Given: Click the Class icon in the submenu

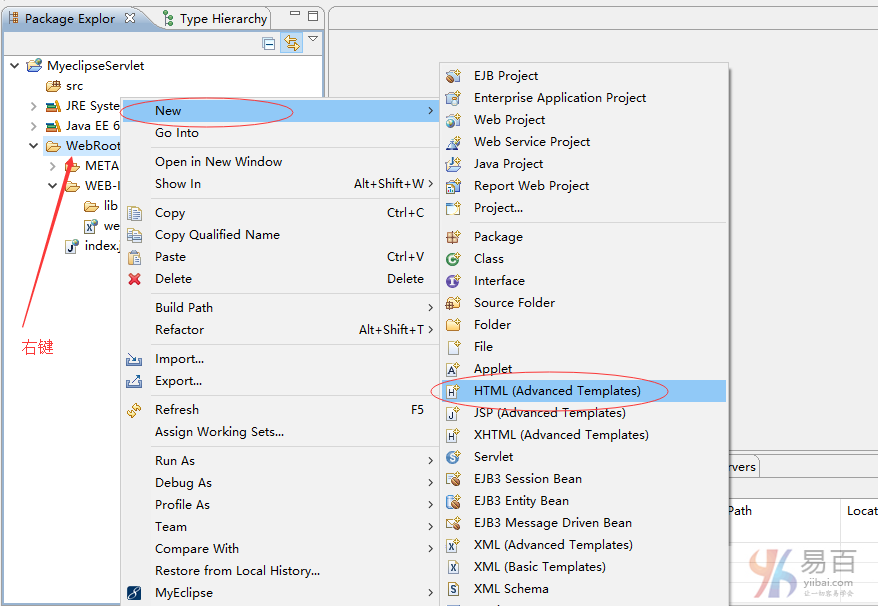Looking at the screenshot, I should [453, 259].
